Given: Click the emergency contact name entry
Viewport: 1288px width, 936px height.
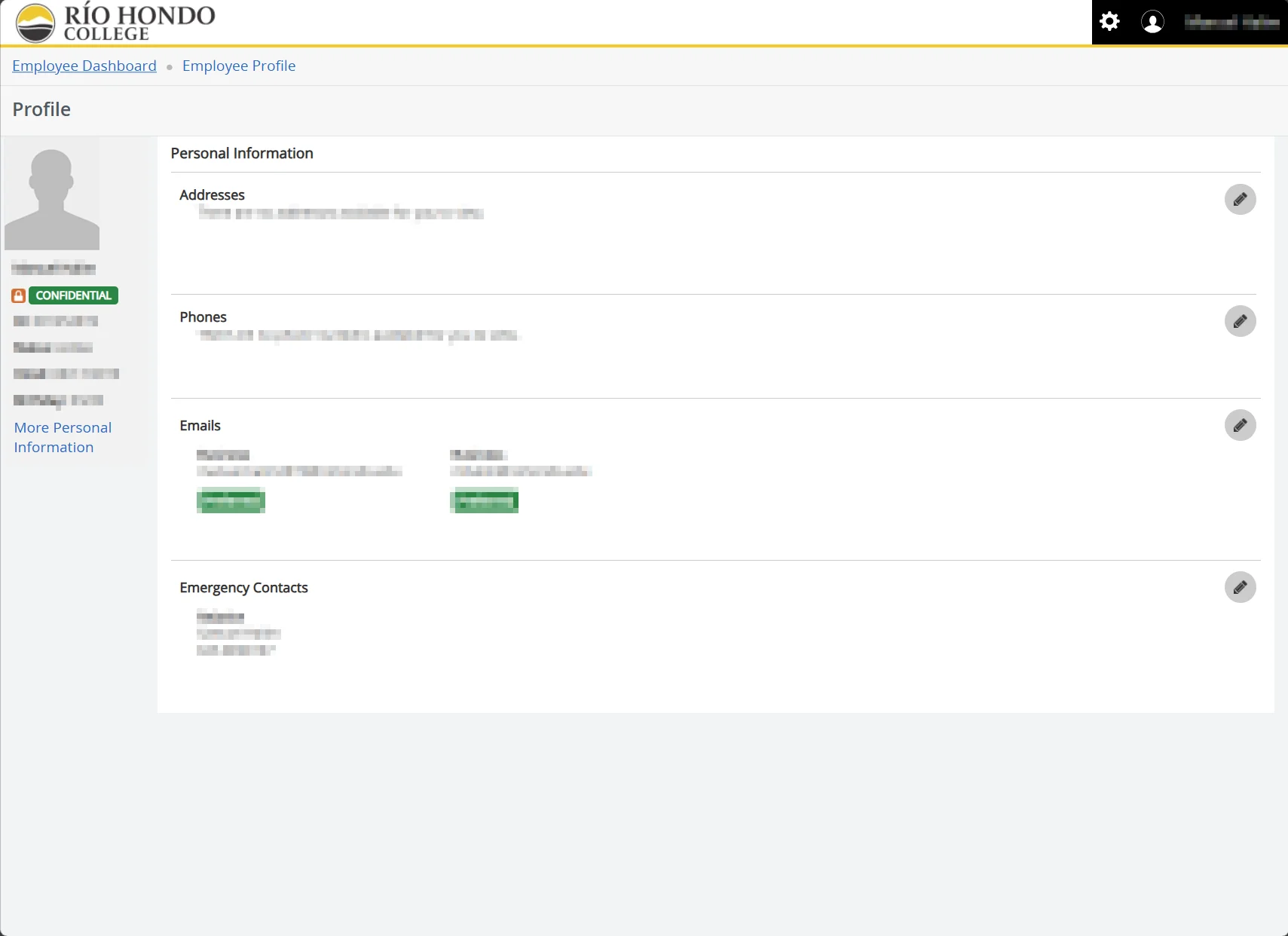Looking at the screenshot, I should (221, 616).
